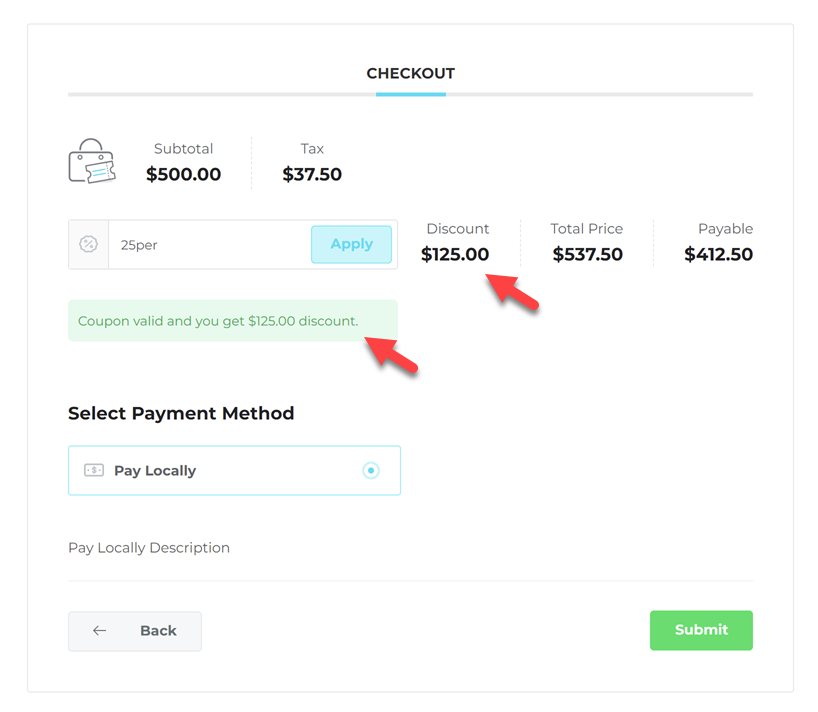Click the red arrow pointing at Discount amount

(512, 292)
